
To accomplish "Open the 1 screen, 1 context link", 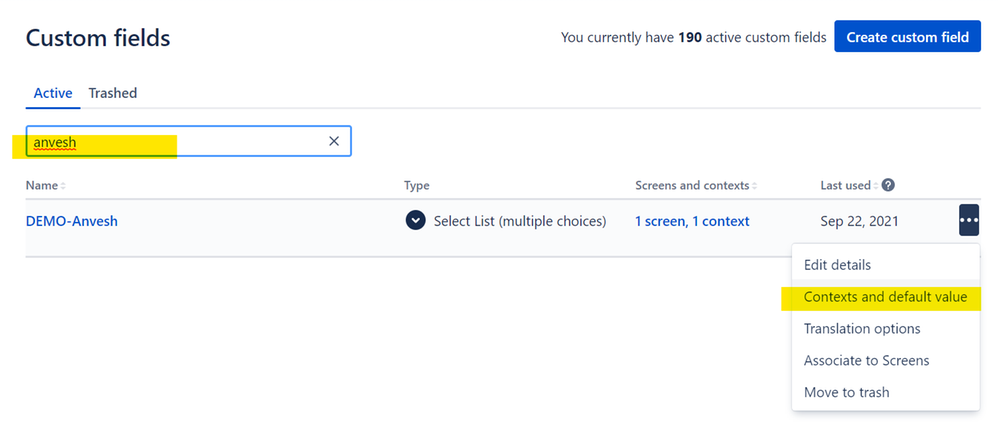I will coord(692,221).
